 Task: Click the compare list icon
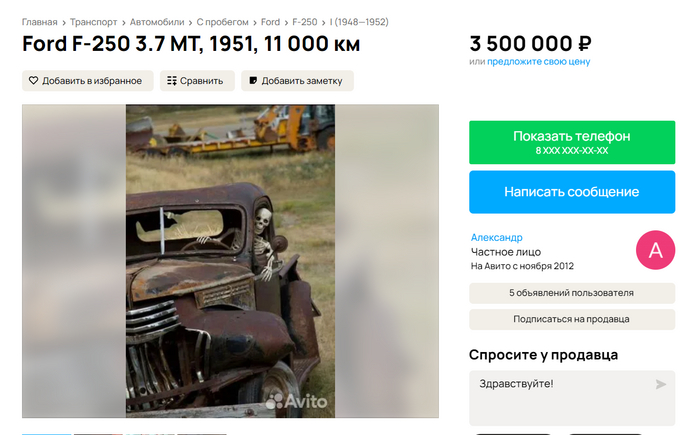tap(172, 81)
